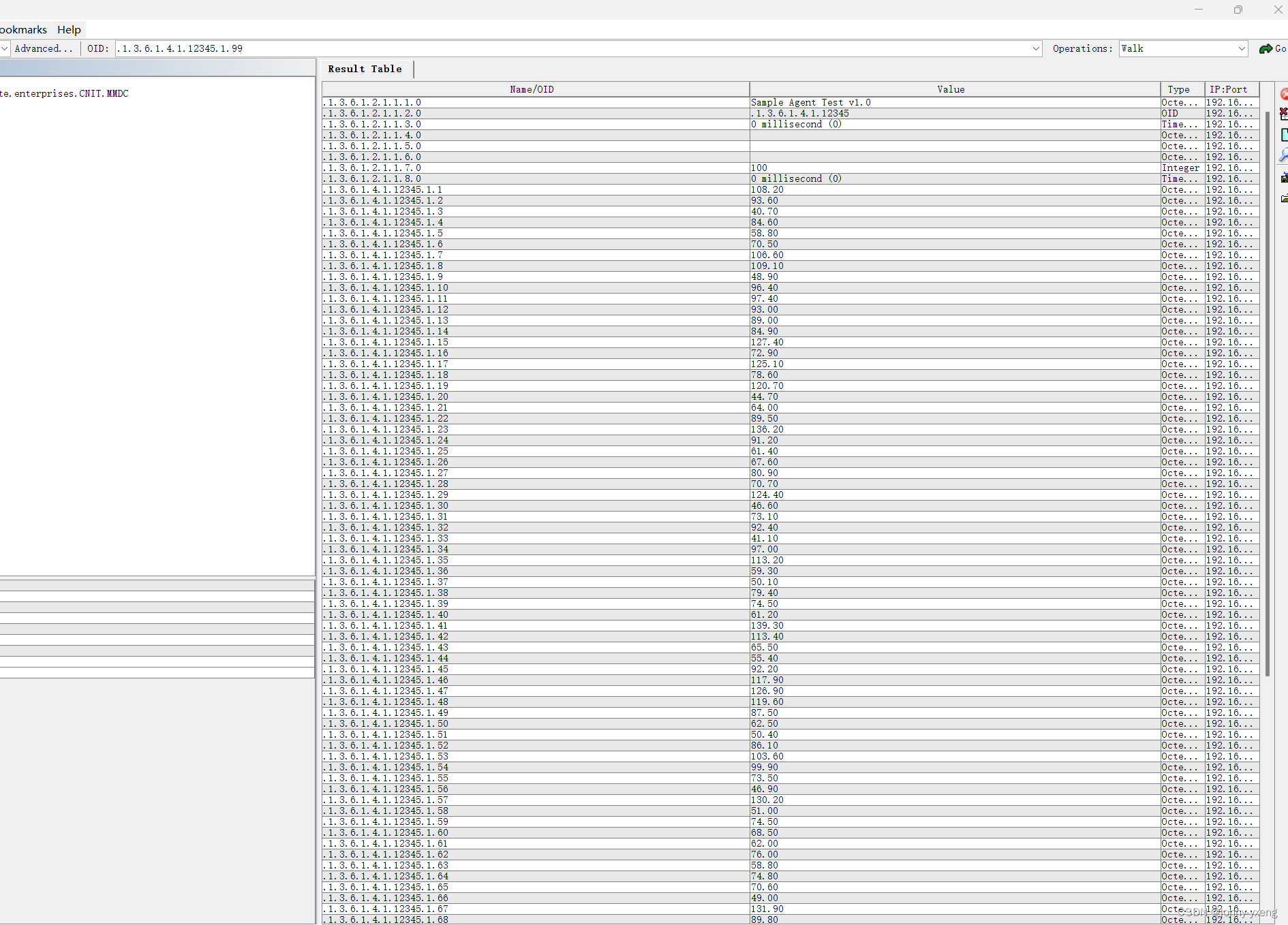The height and width of the screenshot is (925, 1288).
Task: Click the green Go arrow icon
Action: [1266, 48]
